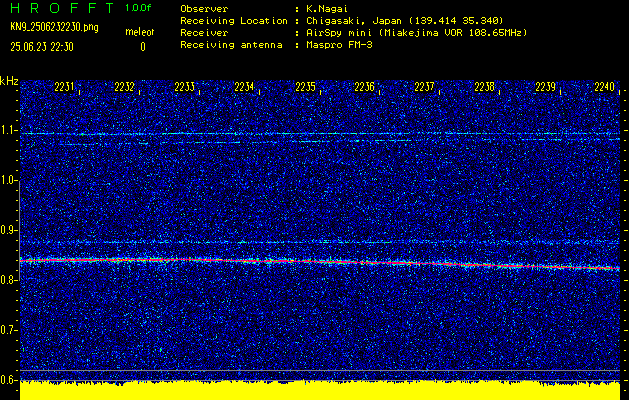
Task: Click the Receiving Location label
Action: tap(234, 21)
